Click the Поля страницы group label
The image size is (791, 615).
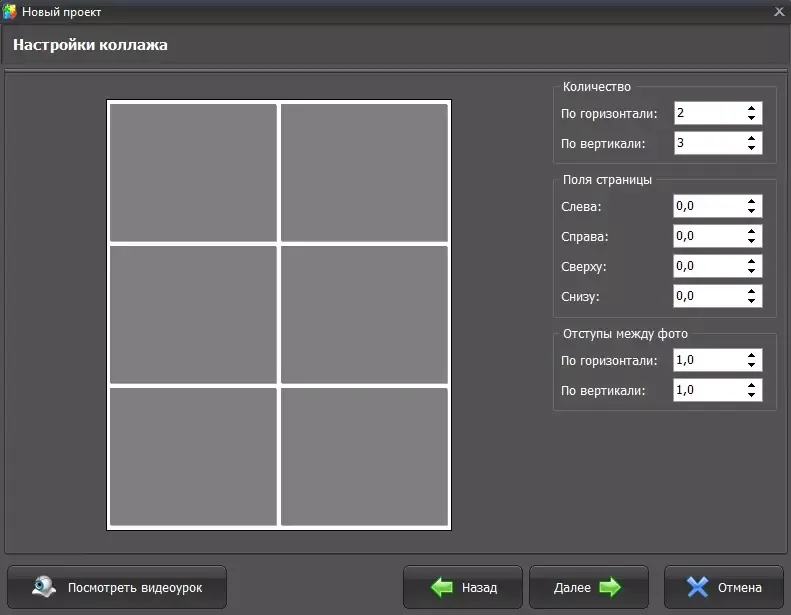tap(607, 180)
